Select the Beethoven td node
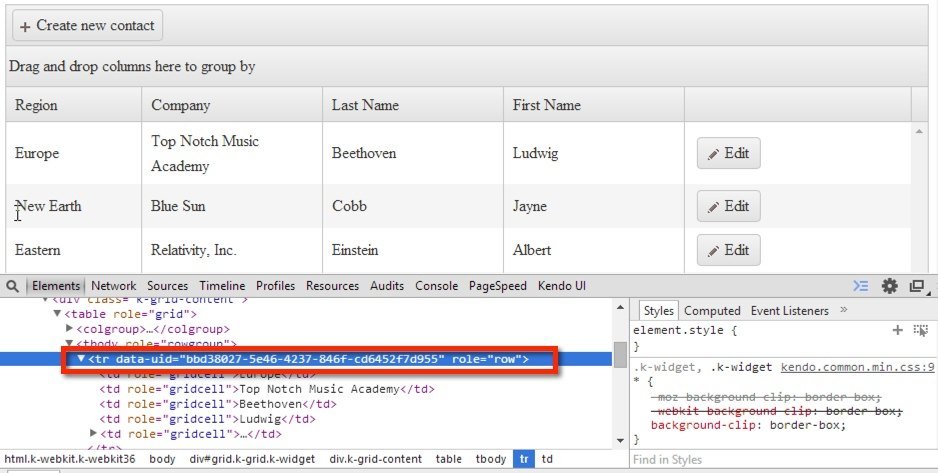Screen dimensions: 938x473 [x=218, y=404]
